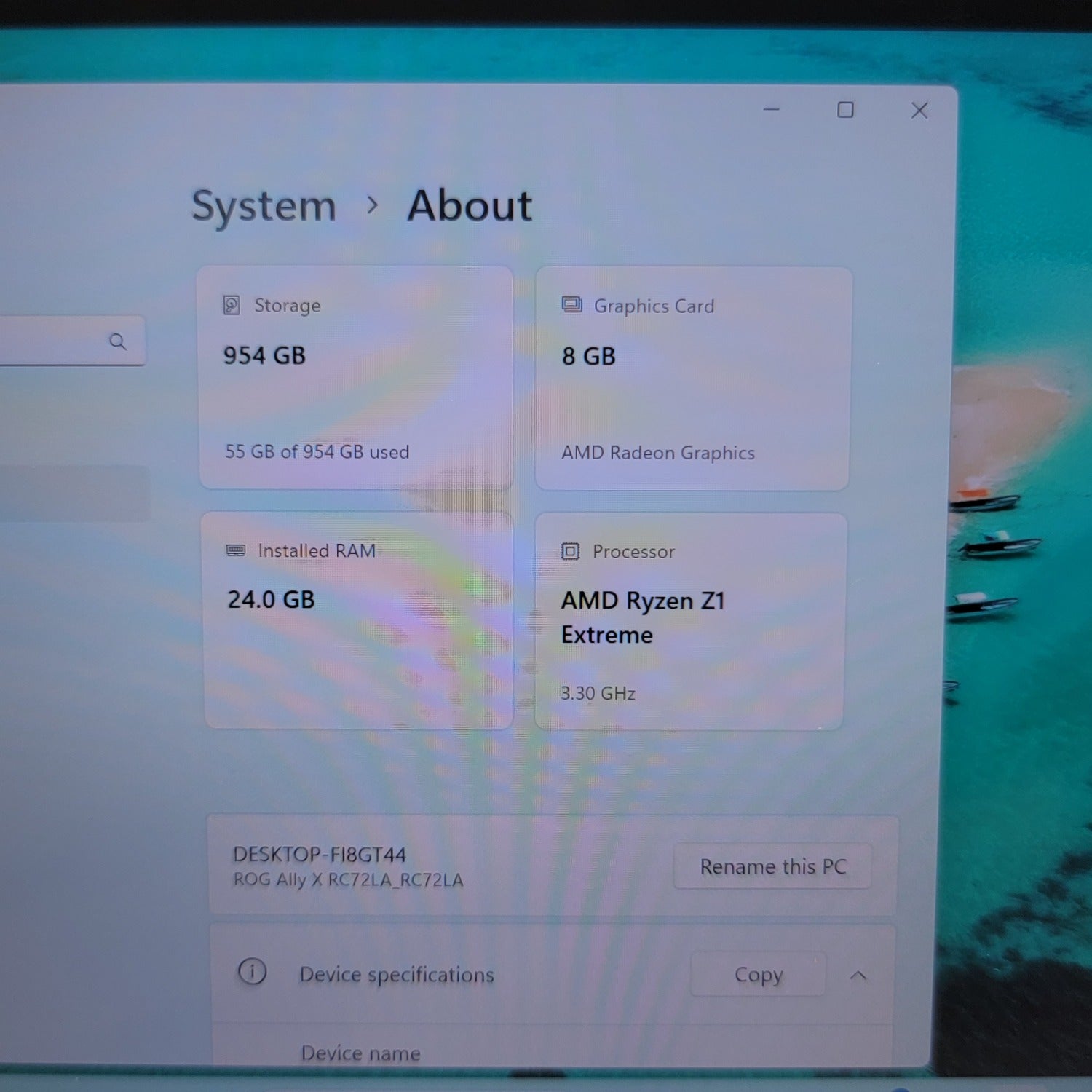Click the 8 GB graphics value
The height and width of the screenshot is (1092, 1092).
588,356
